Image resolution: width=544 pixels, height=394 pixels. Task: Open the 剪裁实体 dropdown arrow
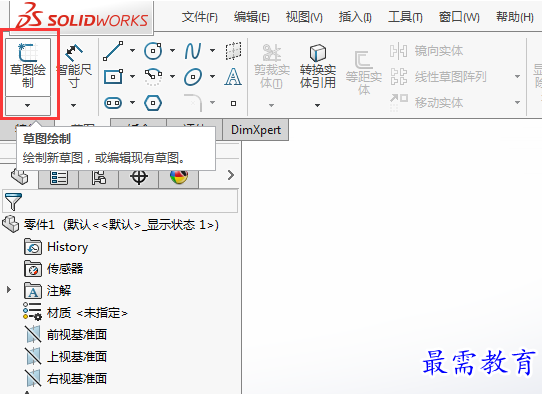point(272,105)
